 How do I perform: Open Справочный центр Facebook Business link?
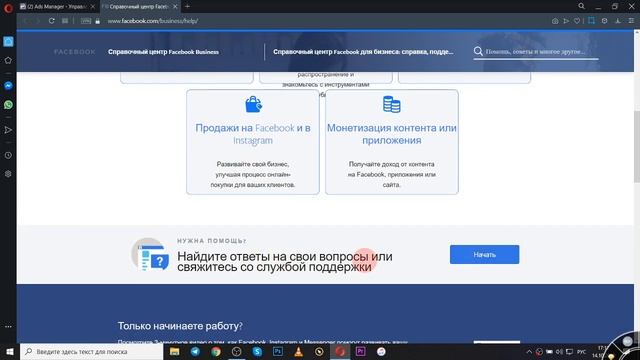tap(163, 52)
